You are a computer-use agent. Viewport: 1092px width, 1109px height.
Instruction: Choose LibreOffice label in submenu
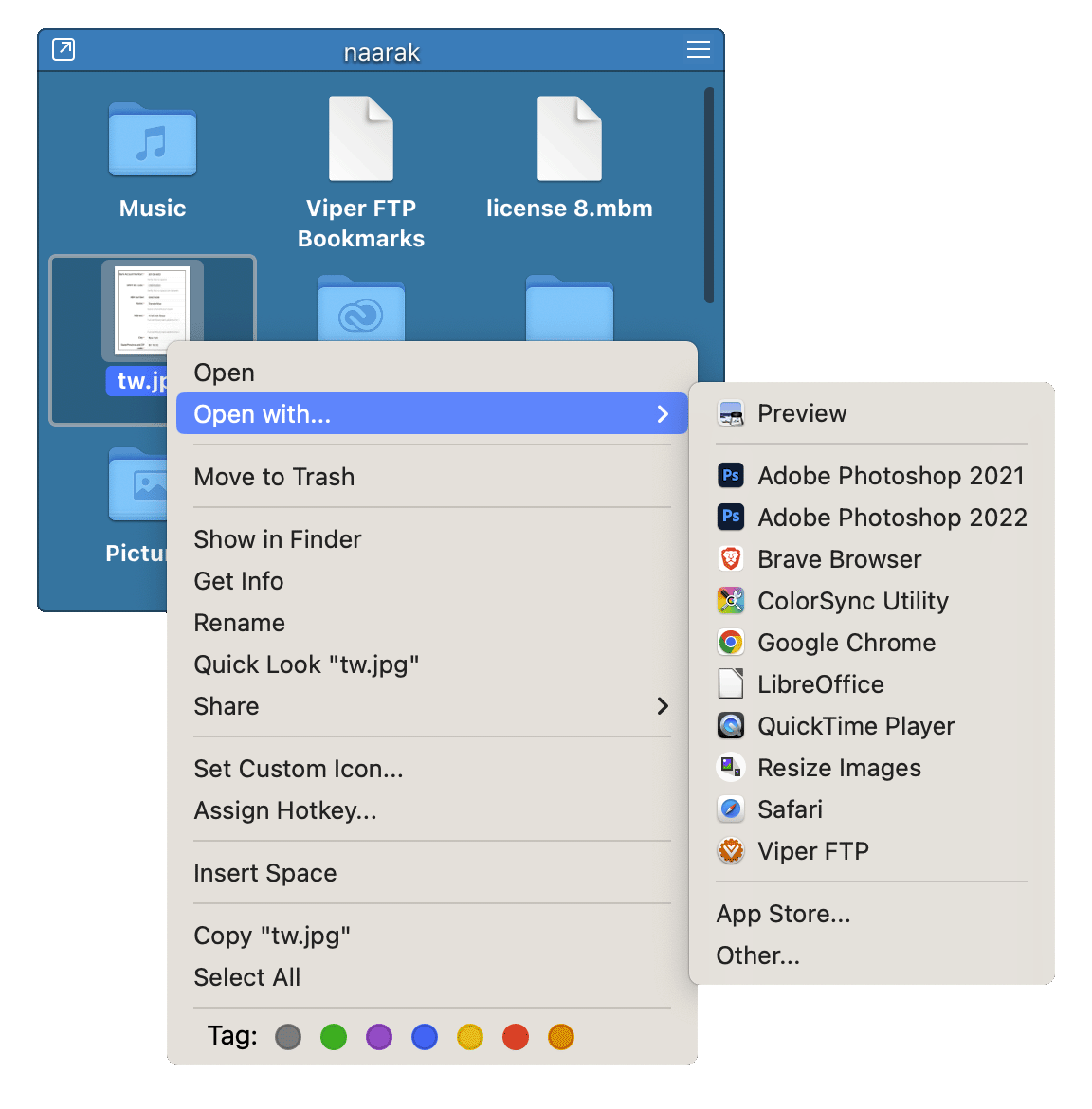[x=820, y=684]
